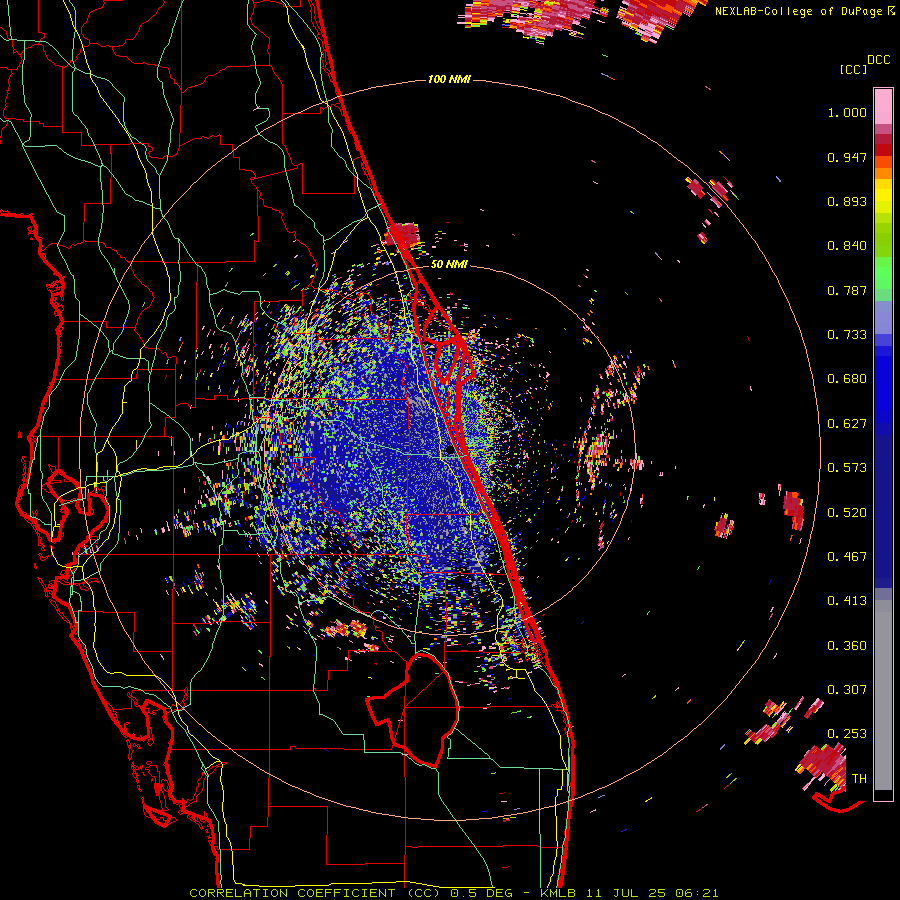Image resolution: width=900 pixels, height=900 pixels.
Task: Pick the gray swatch near 0.307
Action: click(883, 695)
